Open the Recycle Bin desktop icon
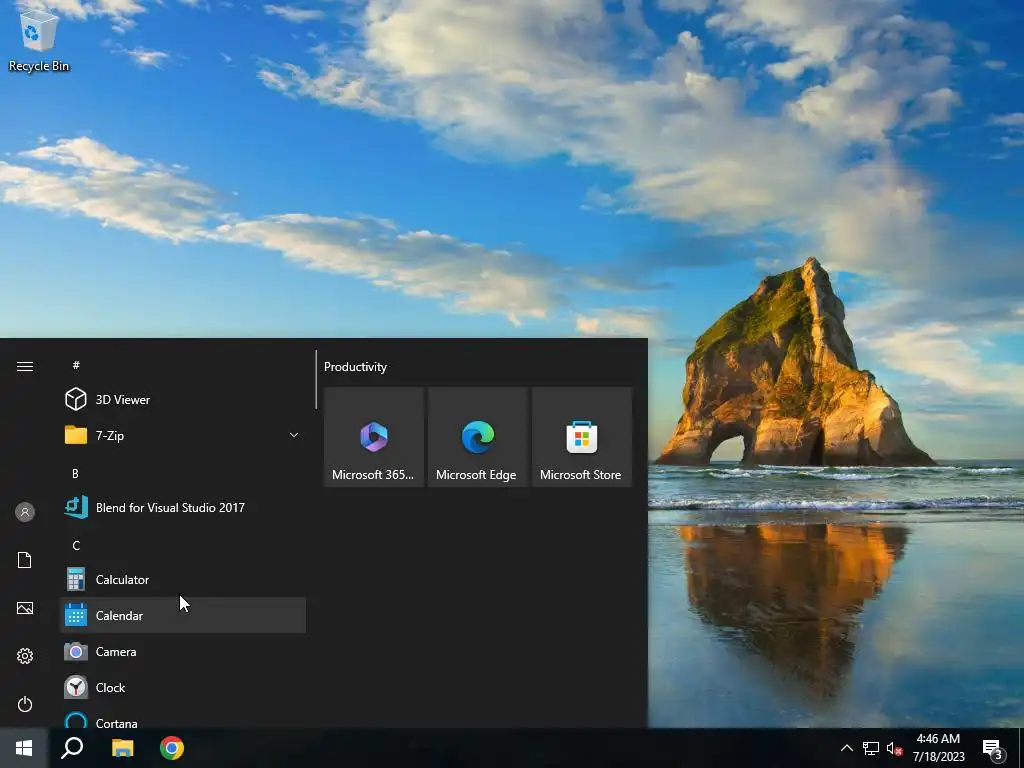Viewport: 1024px width, 768px height. (39, 40)
